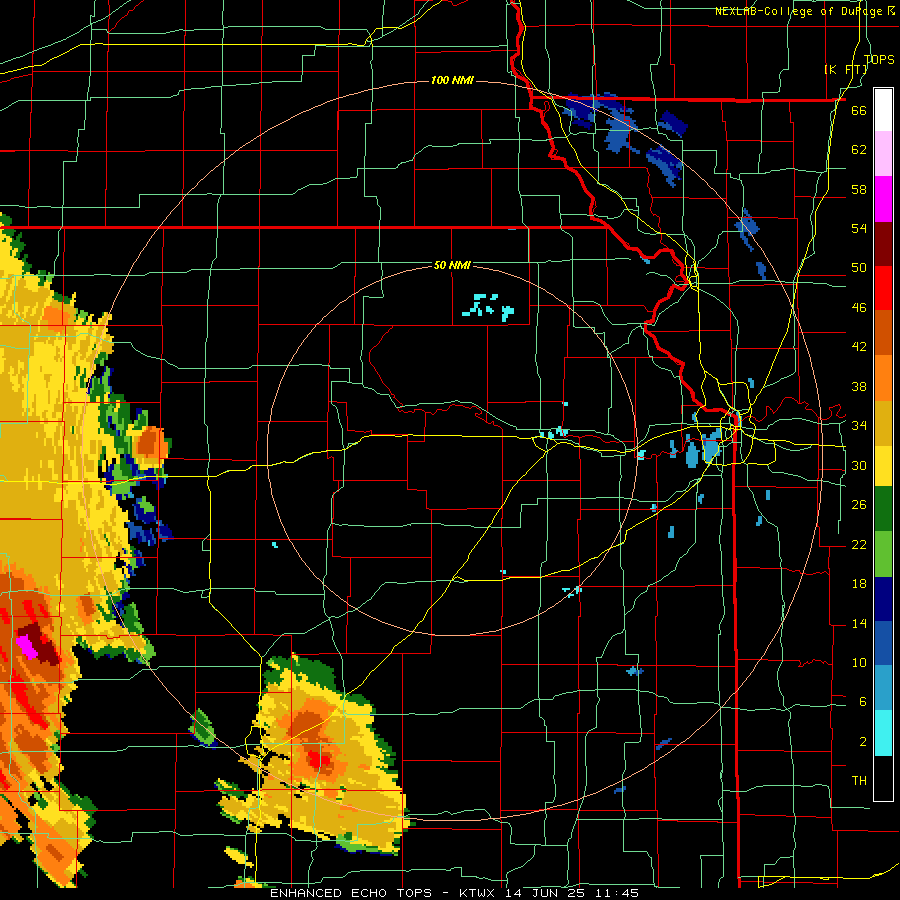Viewport: 900px width, 900px height.
Task: Click the 42 value on the legend
Action: click(x=859, y=347)
